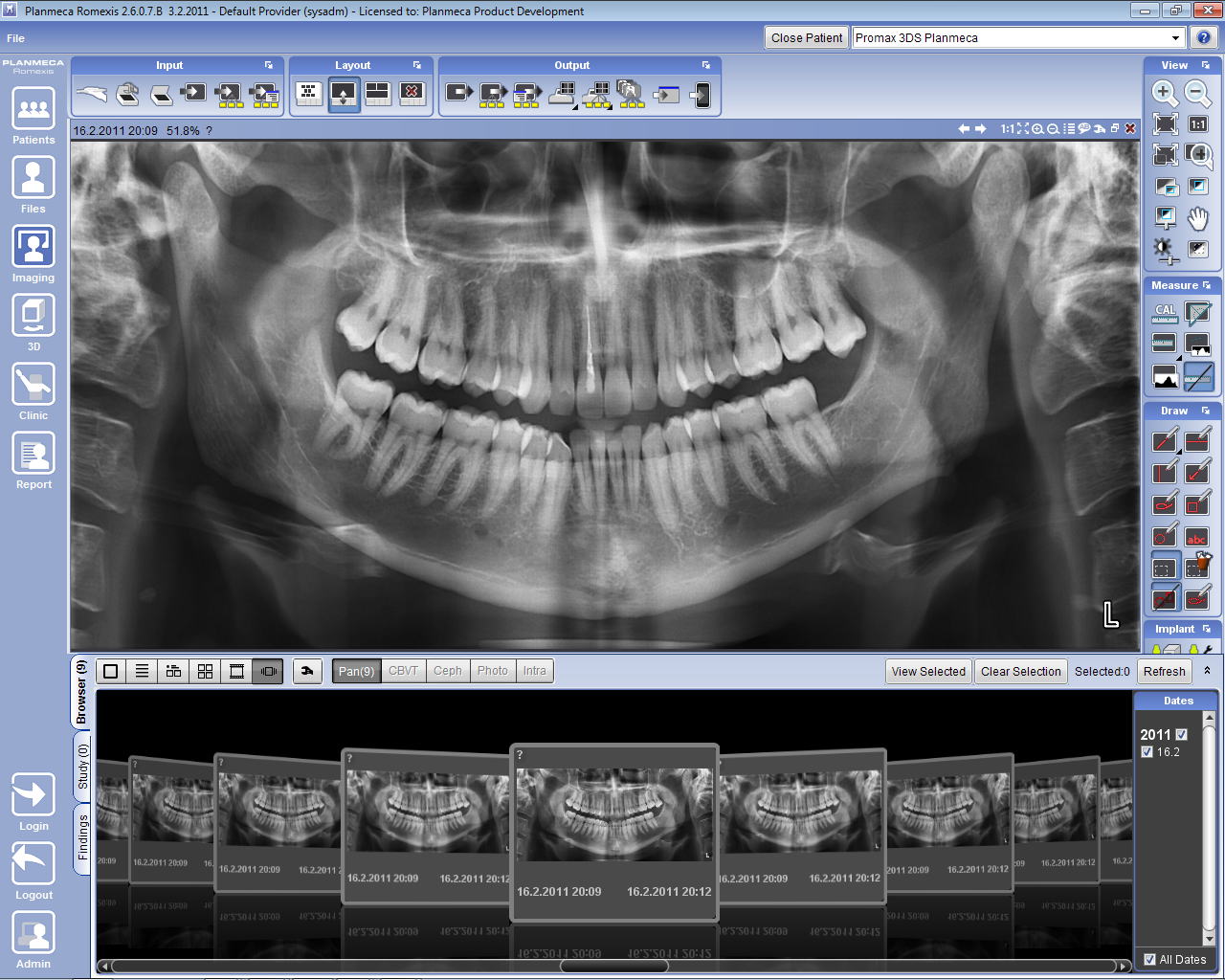
Task: Toggle thumbnail grid browser view
Action: click(x=205, y=671)
